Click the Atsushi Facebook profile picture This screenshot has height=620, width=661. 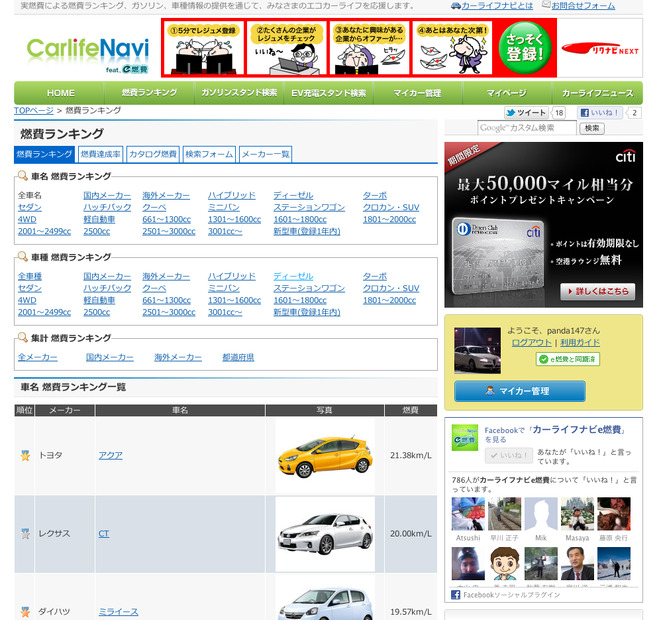(x=468, y=514)
